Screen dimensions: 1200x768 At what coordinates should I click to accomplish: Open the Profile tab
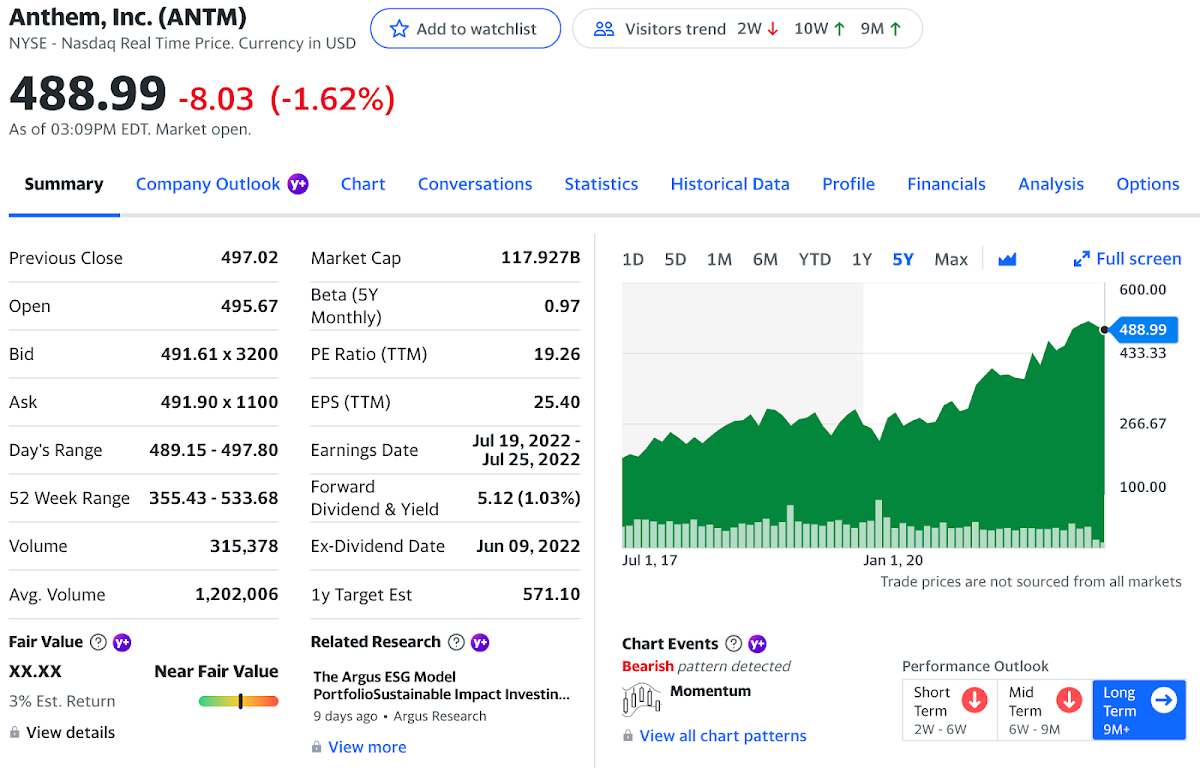pos(848,184)
